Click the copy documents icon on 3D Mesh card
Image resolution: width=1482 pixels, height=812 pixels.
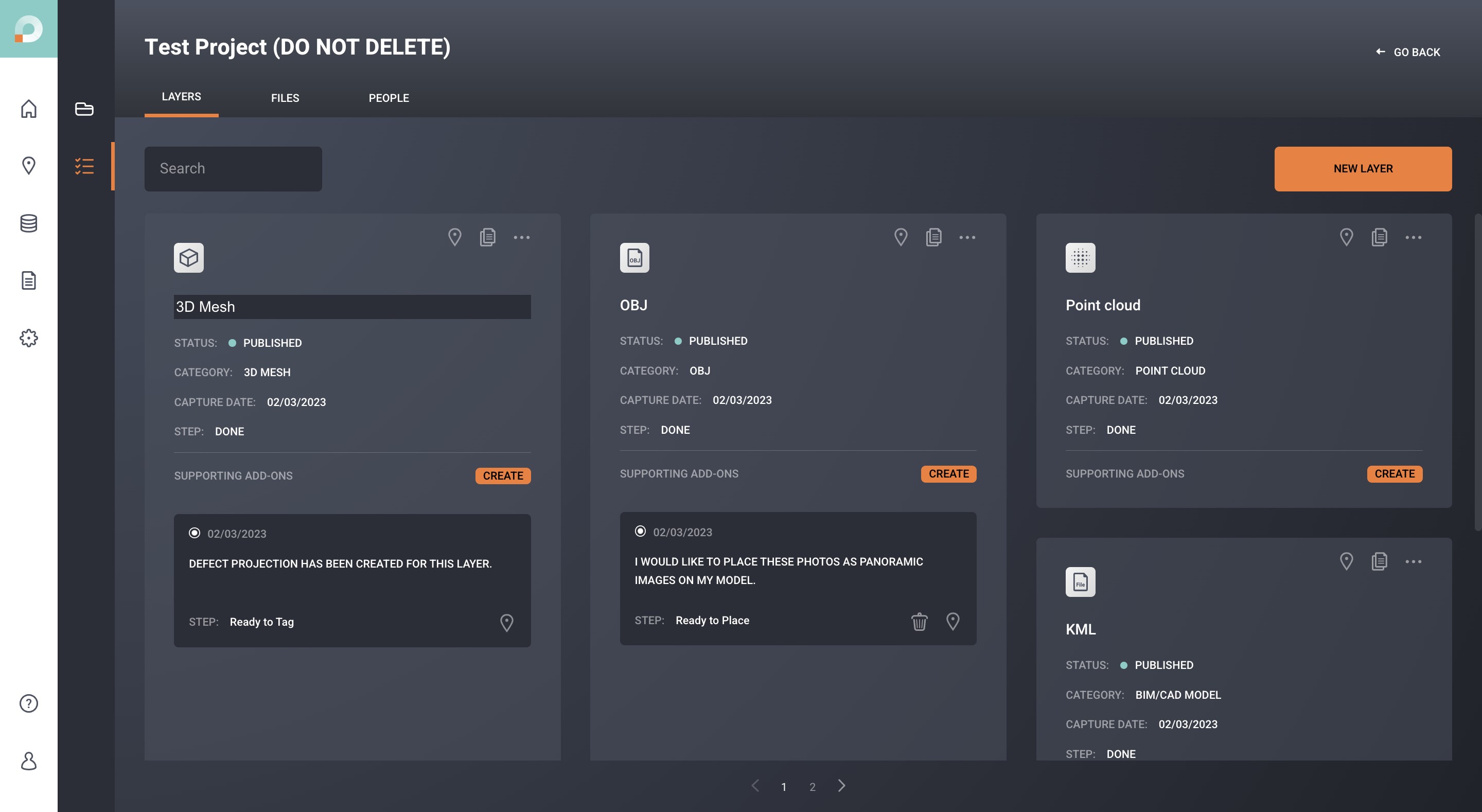tap(487, 237)
